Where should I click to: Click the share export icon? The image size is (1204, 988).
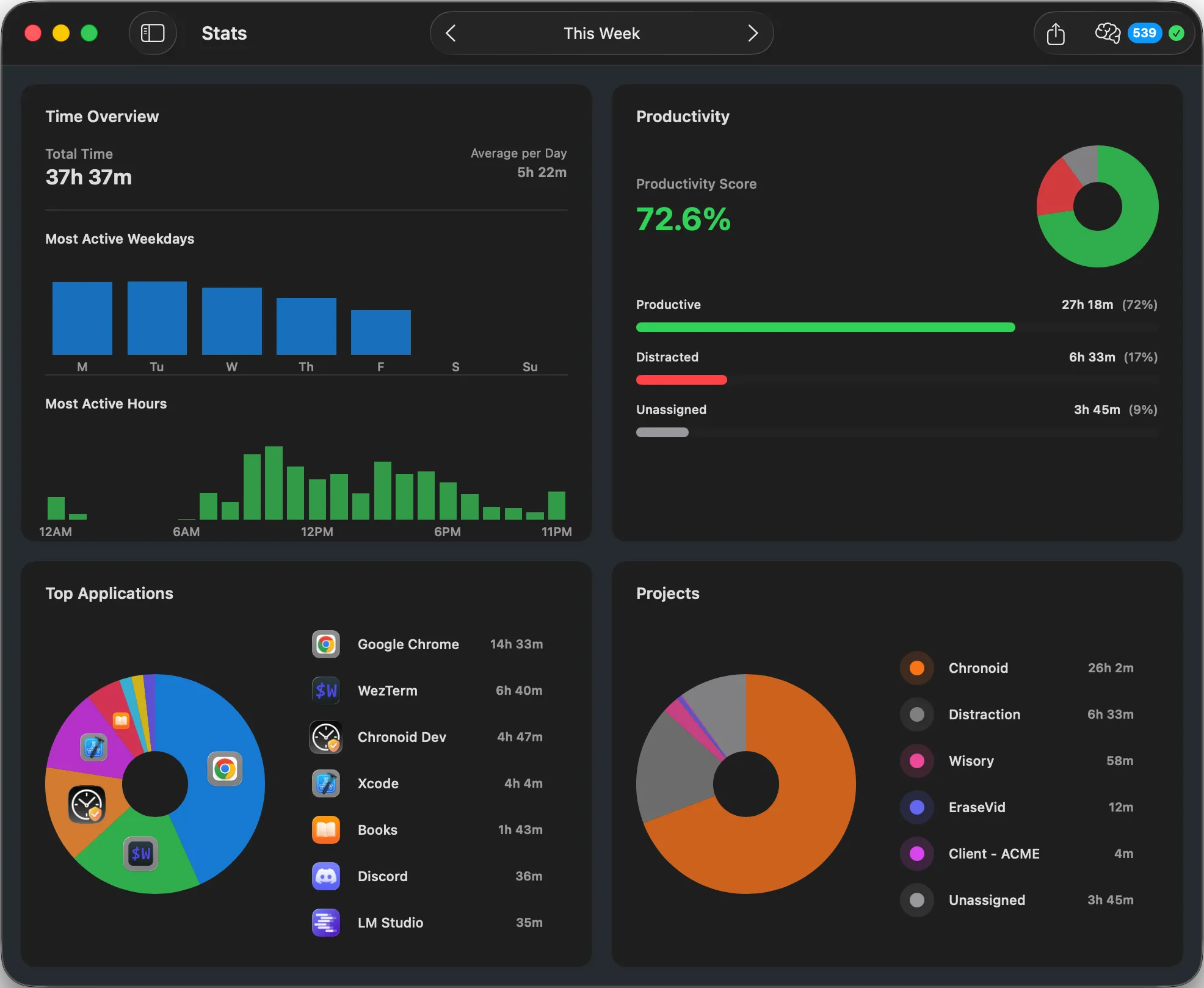click(1055, 34)
